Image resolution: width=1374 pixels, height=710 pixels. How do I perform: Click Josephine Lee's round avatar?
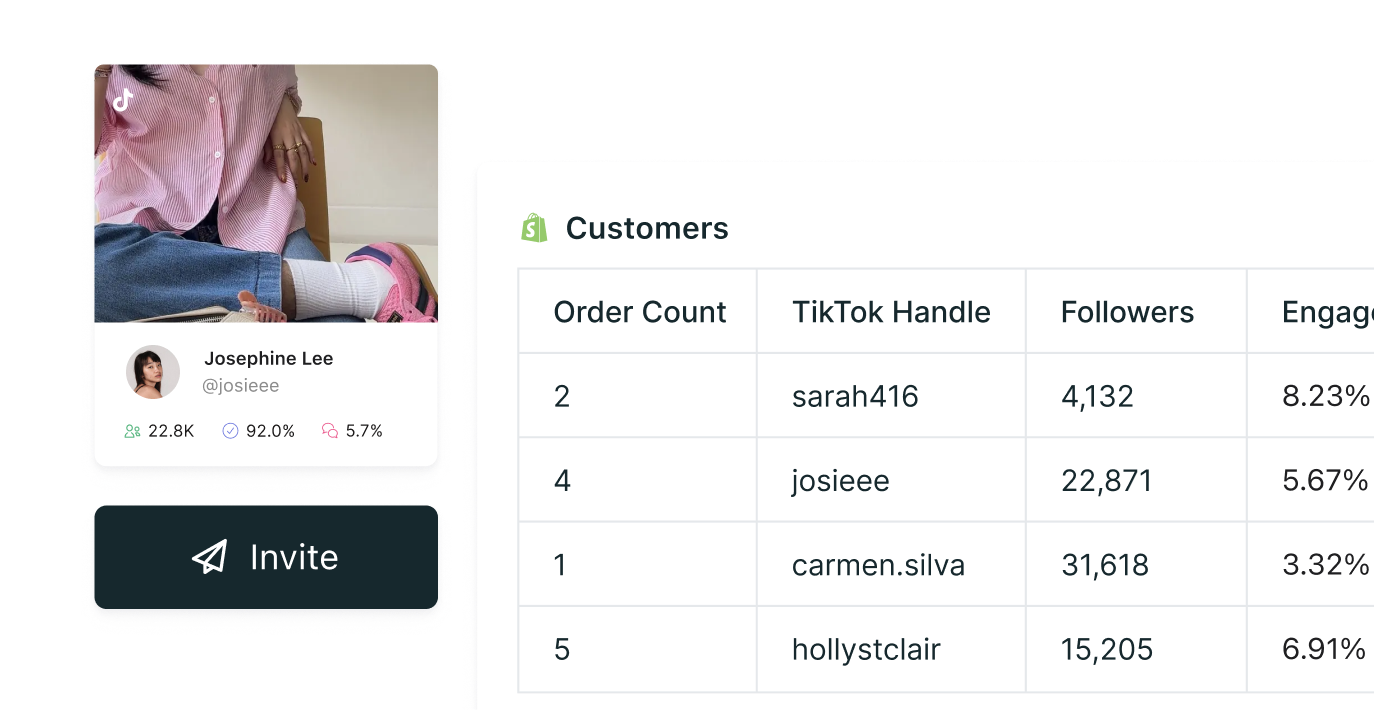click(x=153, y=372)
